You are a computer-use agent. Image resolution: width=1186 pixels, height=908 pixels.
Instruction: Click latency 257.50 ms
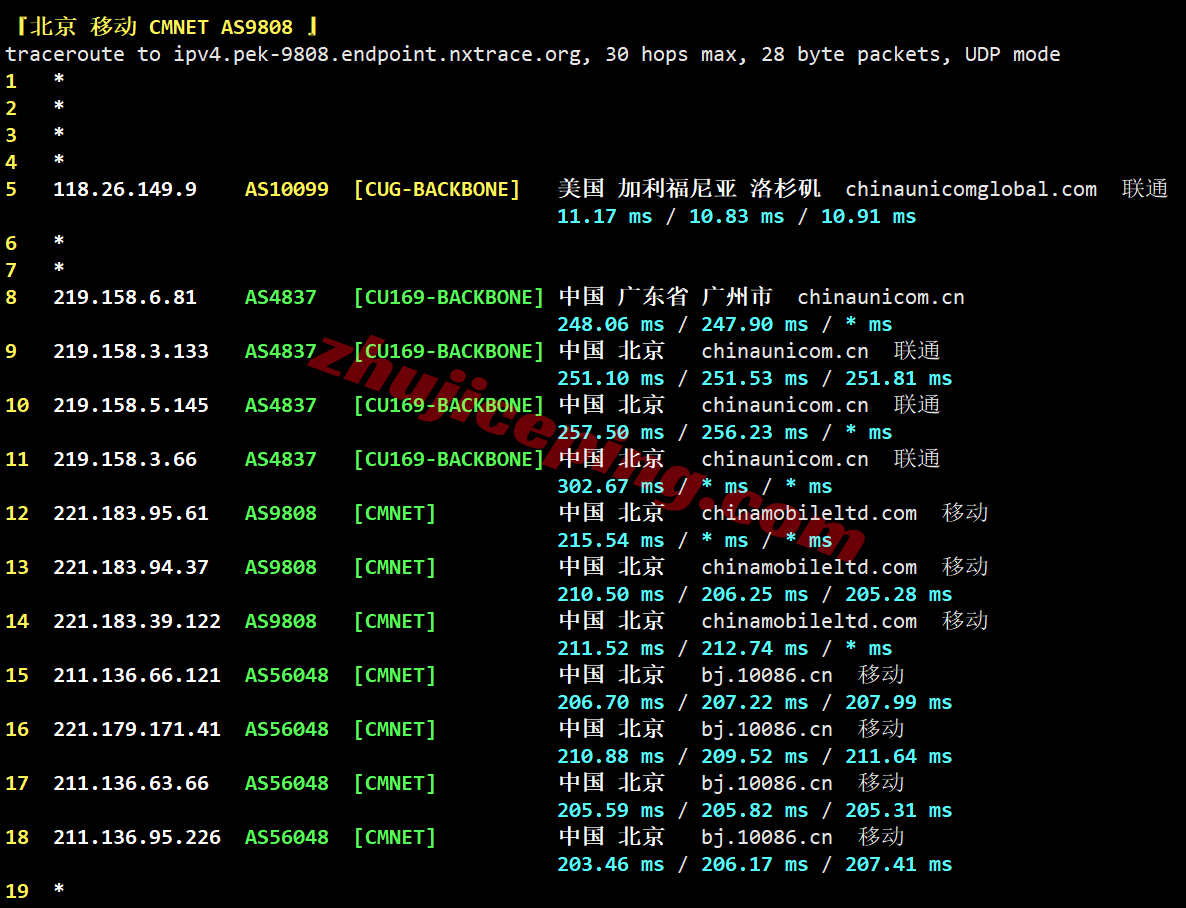[x=610, y=433]
